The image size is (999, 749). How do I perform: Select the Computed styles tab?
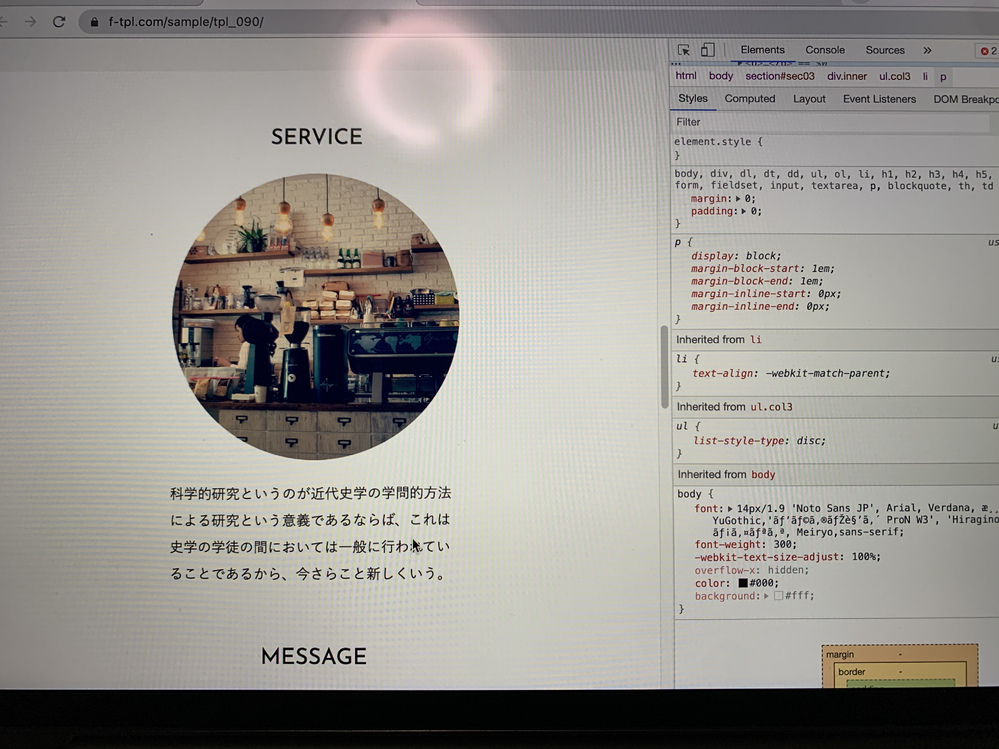(x=750, y=99)
